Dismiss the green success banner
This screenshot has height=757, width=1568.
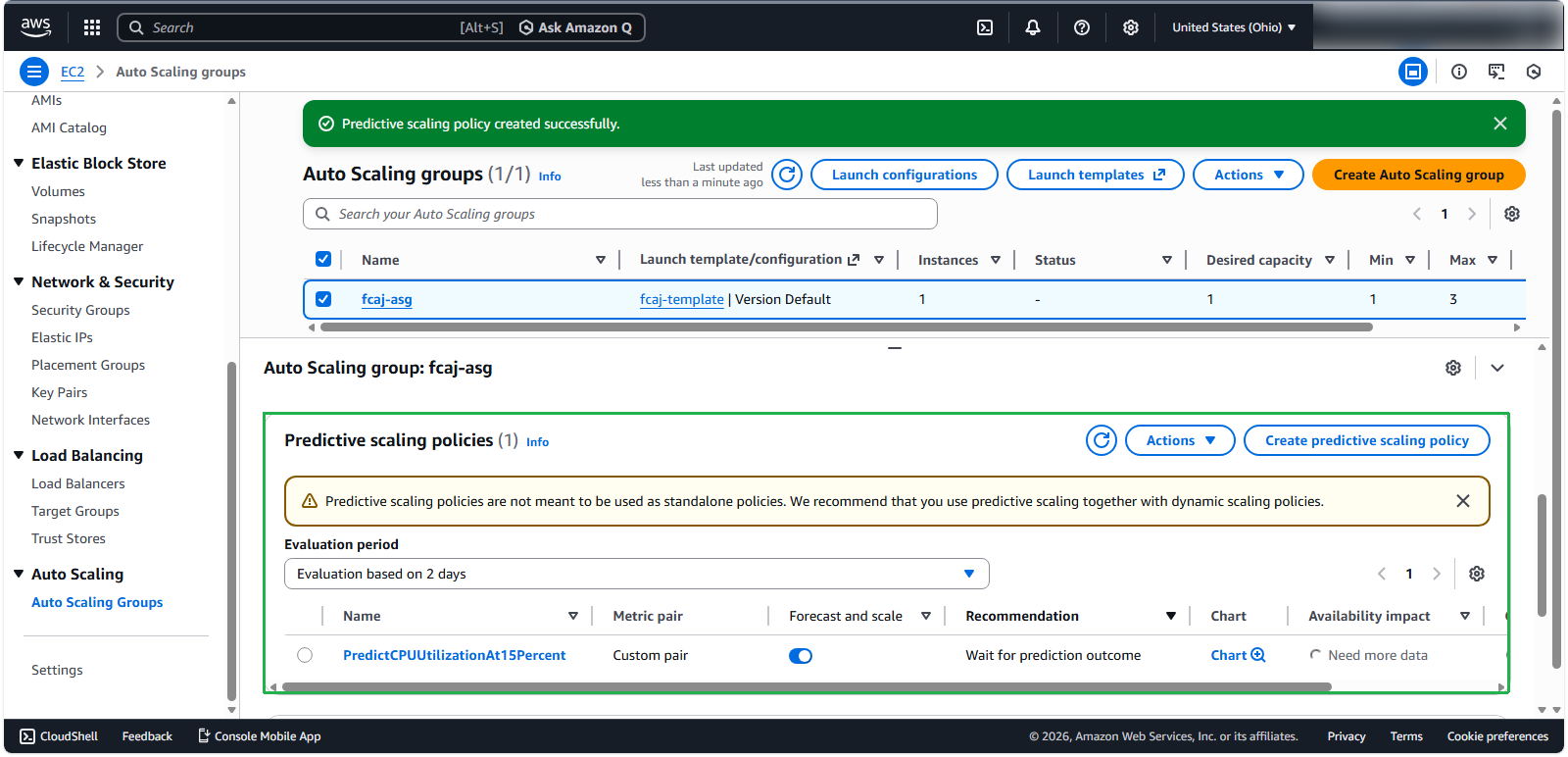[x=1500, y=124]
